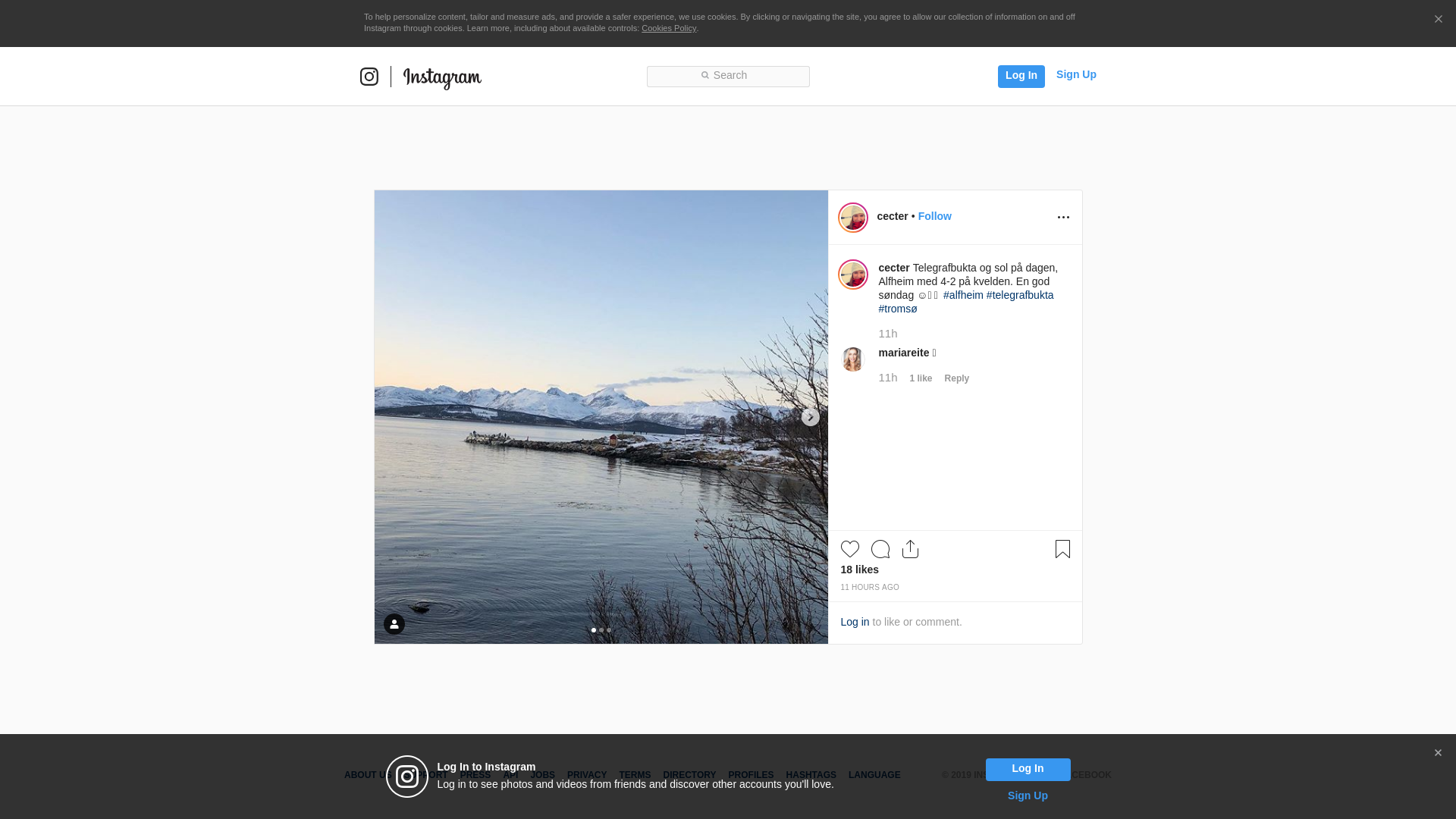
Task: Open the TERMS footer link
Action: click(x=635, y=775)
